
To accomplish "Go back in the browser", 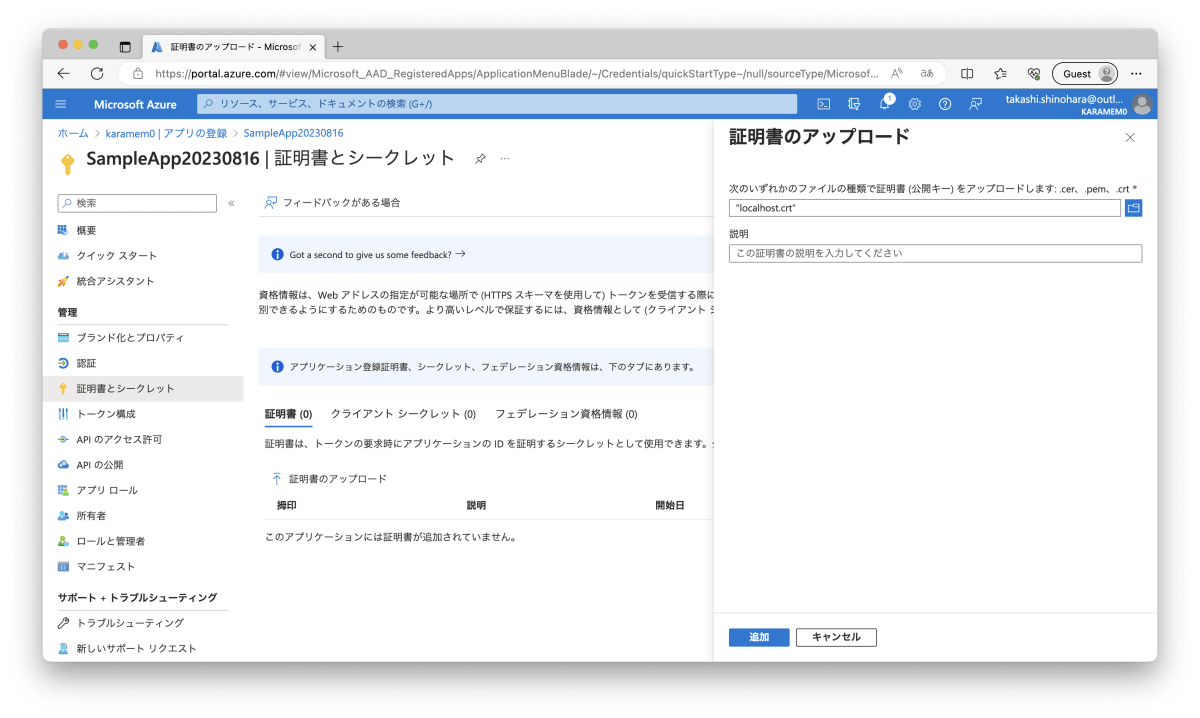I will point(64,74).
